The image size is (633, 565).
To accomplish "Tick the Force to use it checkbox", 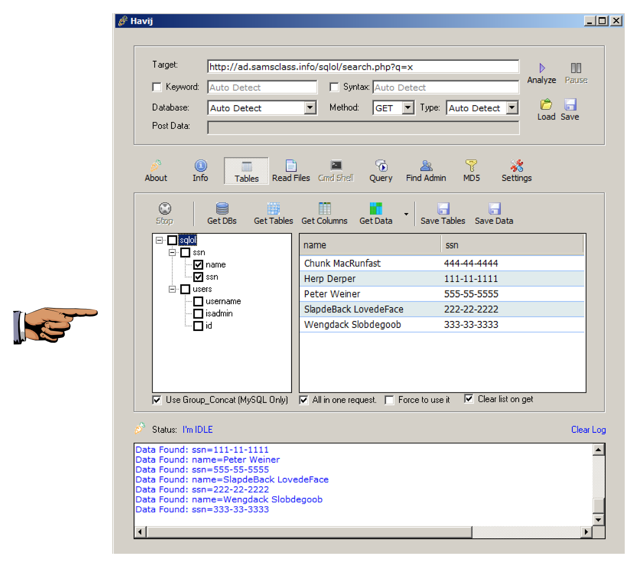I will click(390, 400).
